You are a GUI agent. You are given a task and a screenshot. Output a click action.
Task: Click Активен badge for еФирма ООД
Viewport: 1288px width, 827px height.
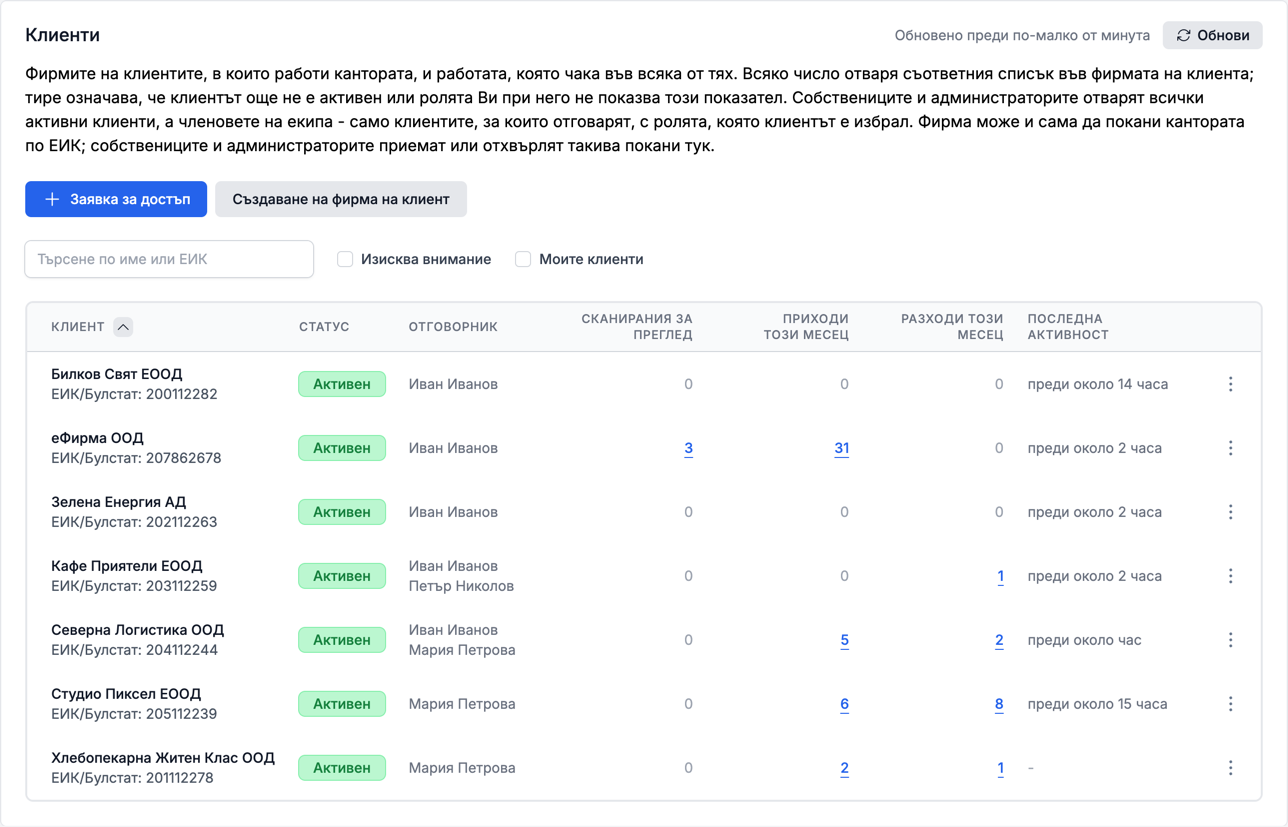[342, 448]
